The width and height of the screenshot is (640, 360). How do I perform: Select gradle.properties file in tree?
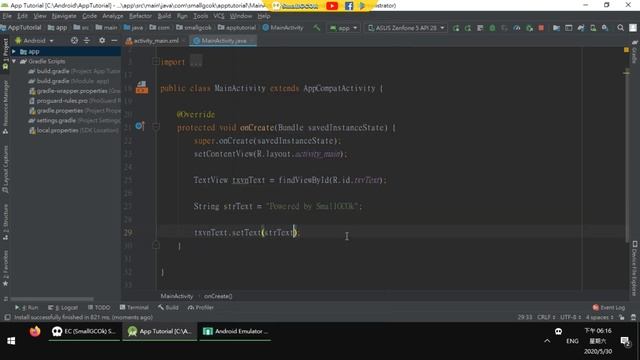click(74, 110)
